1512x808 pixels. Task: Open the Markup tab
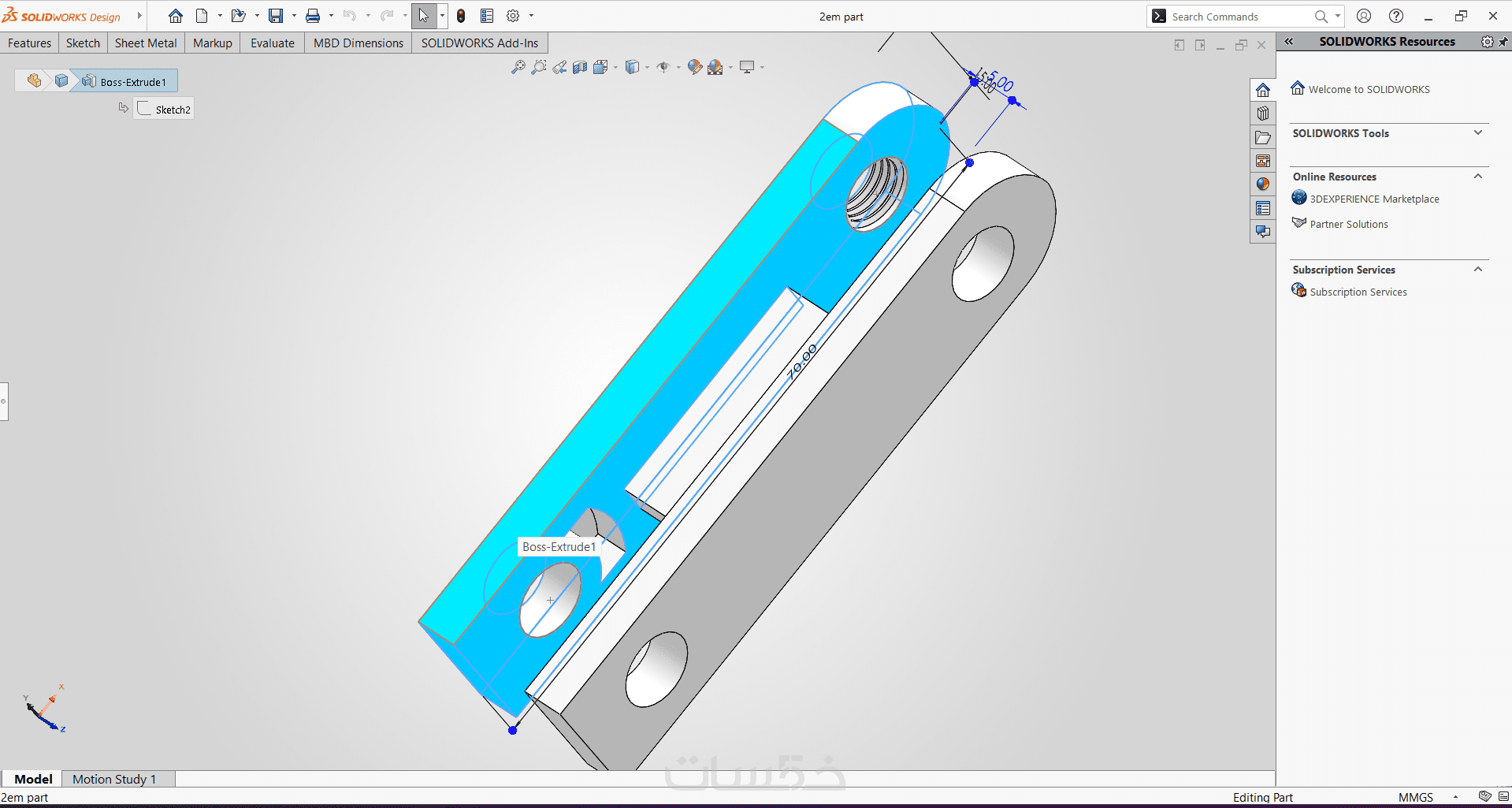tap(213, 43)
